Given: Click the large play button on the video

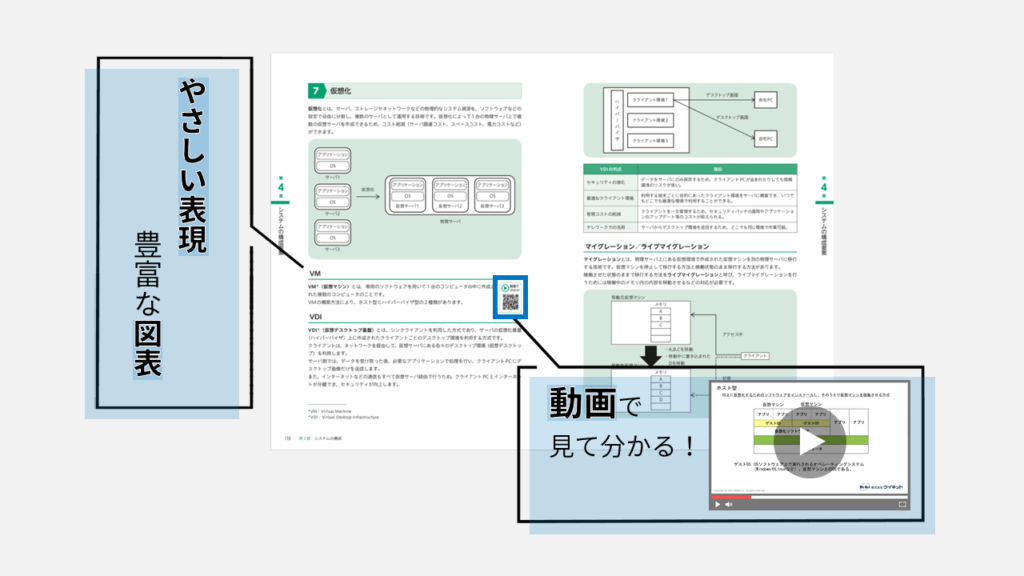Looking at the screenshot, I should coord(809,443).
